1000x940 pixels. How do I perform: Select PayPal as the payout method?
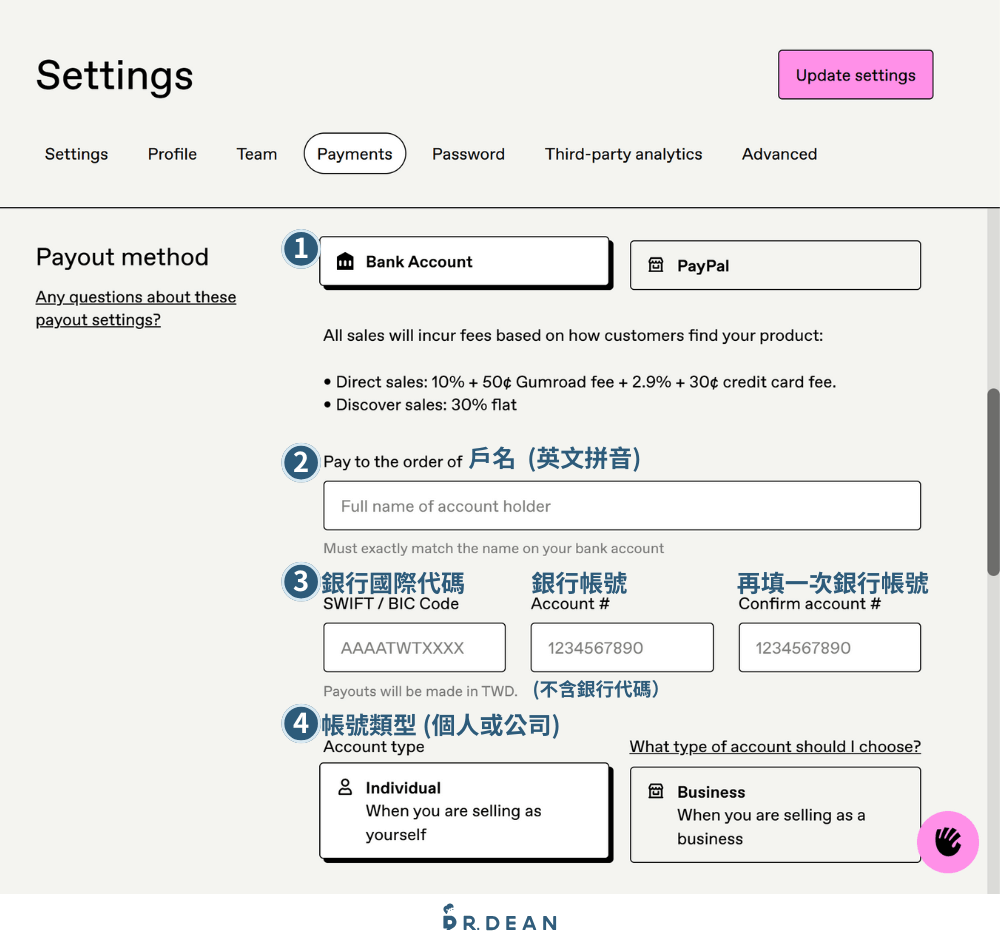pos(775,265)
